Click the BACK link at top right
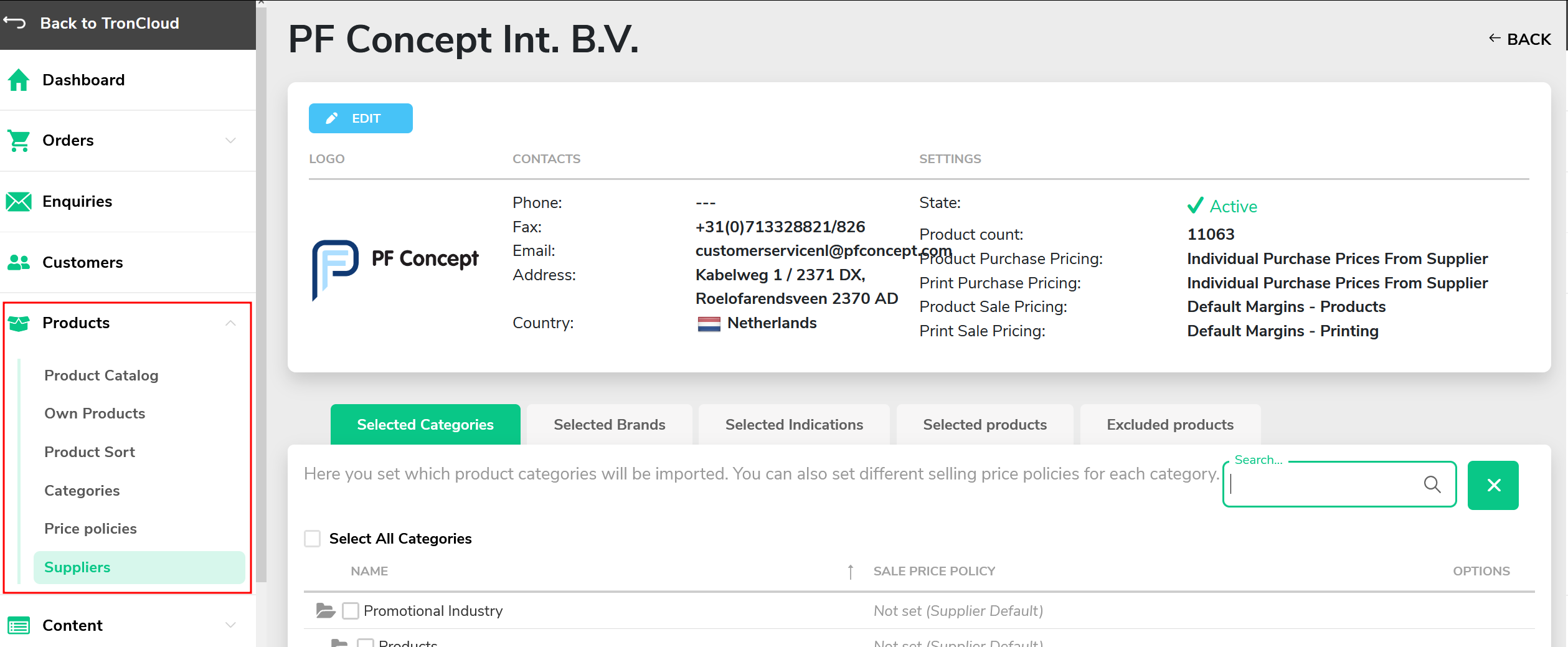1568x647 pixels. click(x=1520, y=39)
